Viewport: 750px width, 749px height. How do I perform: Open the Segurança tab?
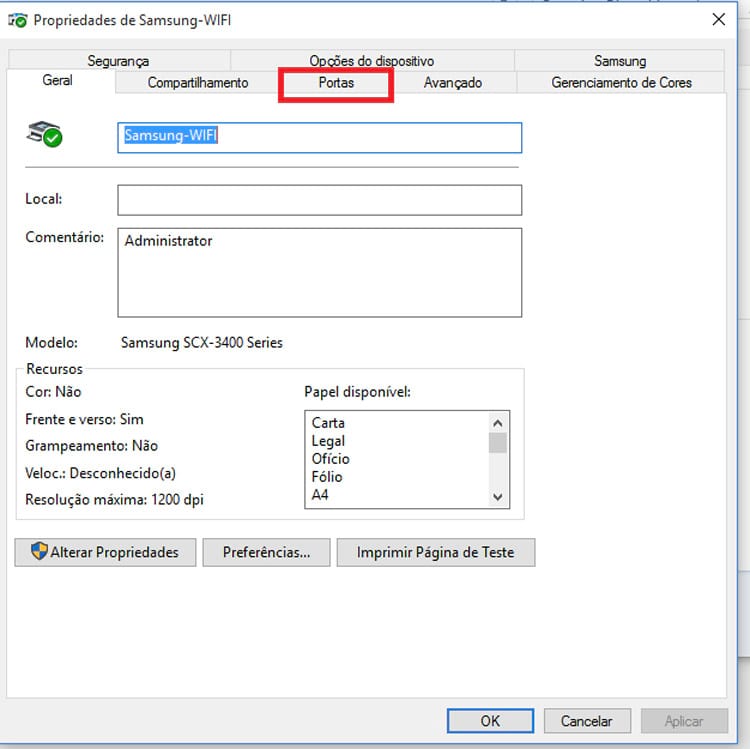pyautogui.click(x=118, y=61)
